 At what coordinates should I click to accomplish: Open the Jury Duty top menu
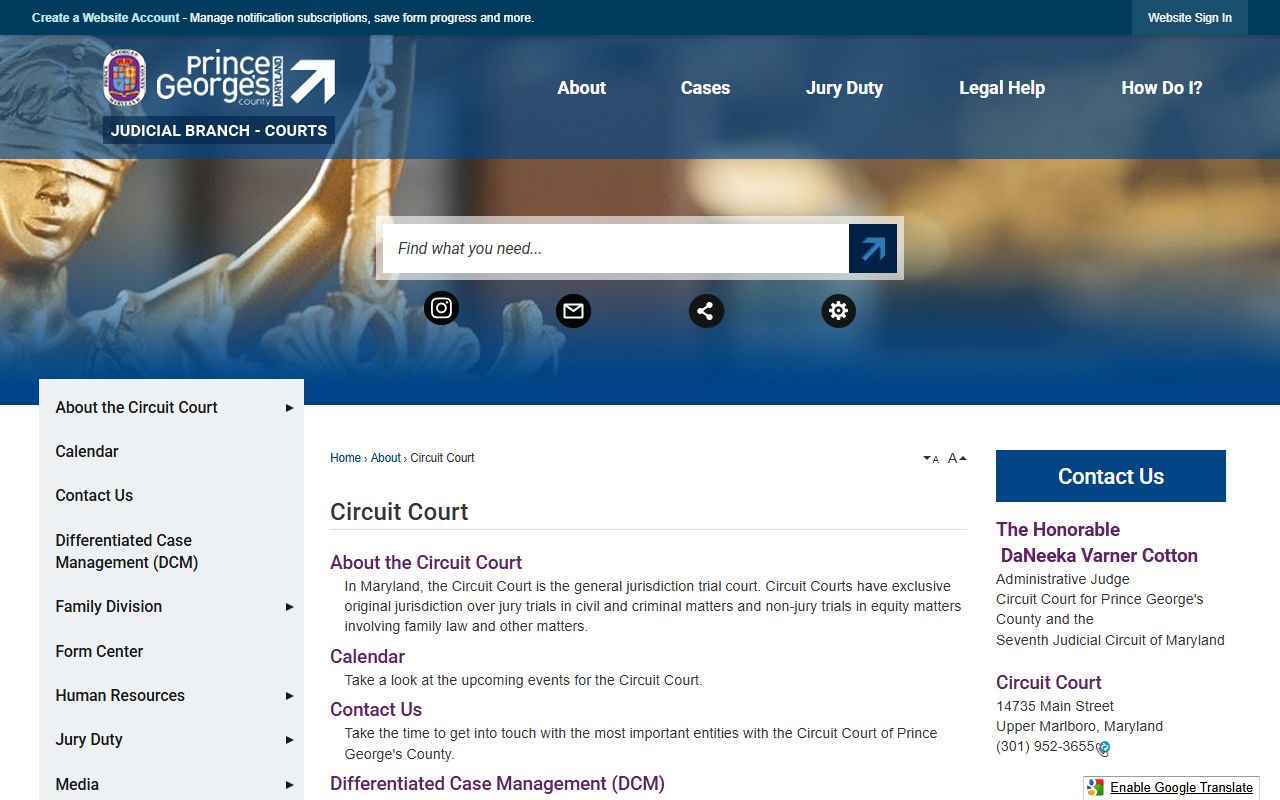[x=844, y=88]
